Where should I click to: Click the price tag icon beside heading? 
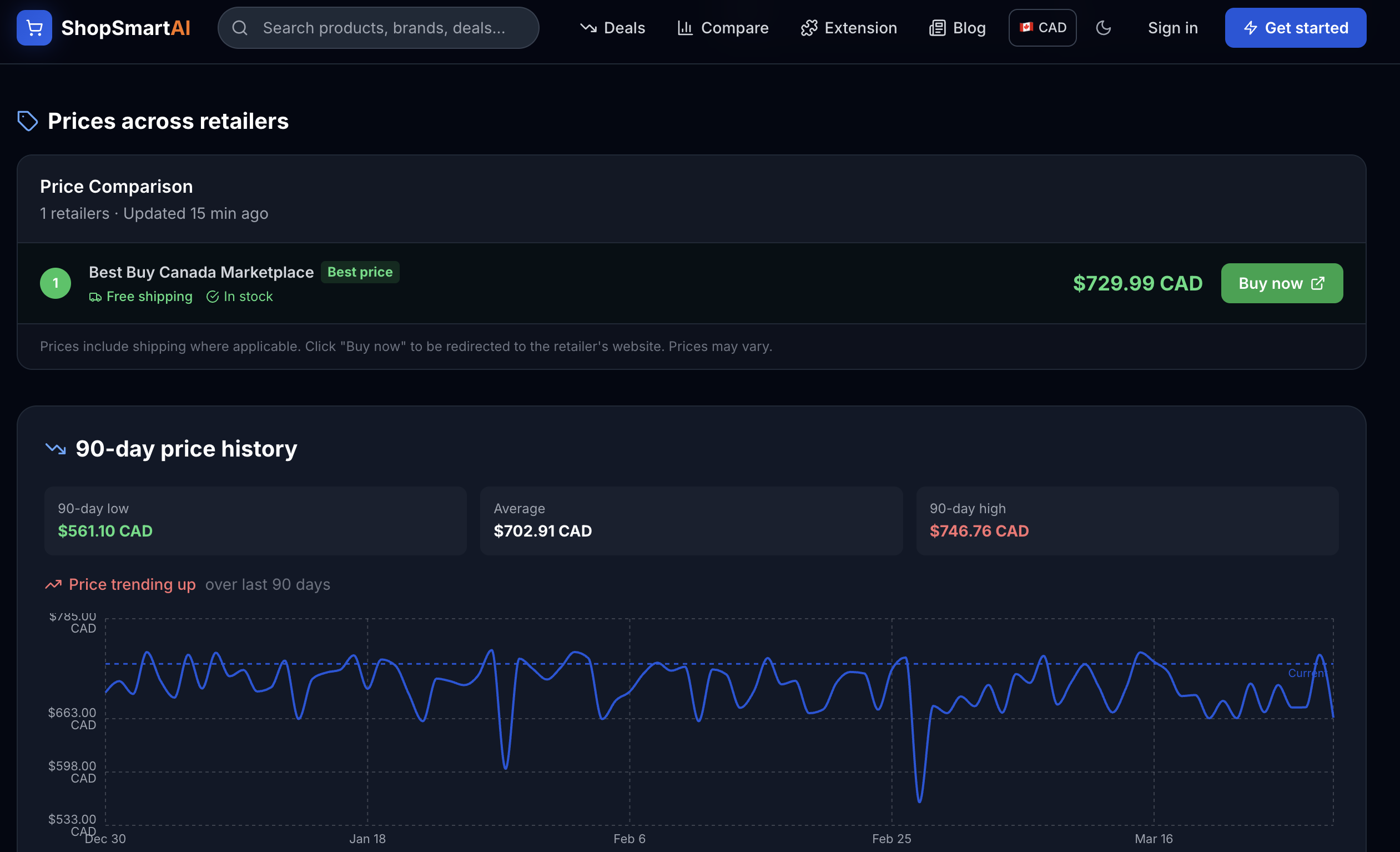(27, 121)
